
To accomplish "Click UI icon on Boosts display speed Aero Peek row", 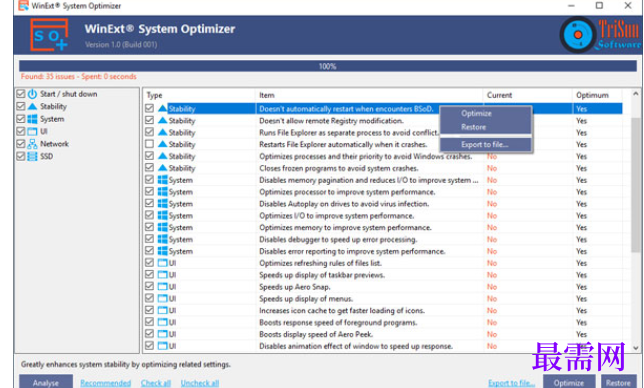I will point(163,334).
